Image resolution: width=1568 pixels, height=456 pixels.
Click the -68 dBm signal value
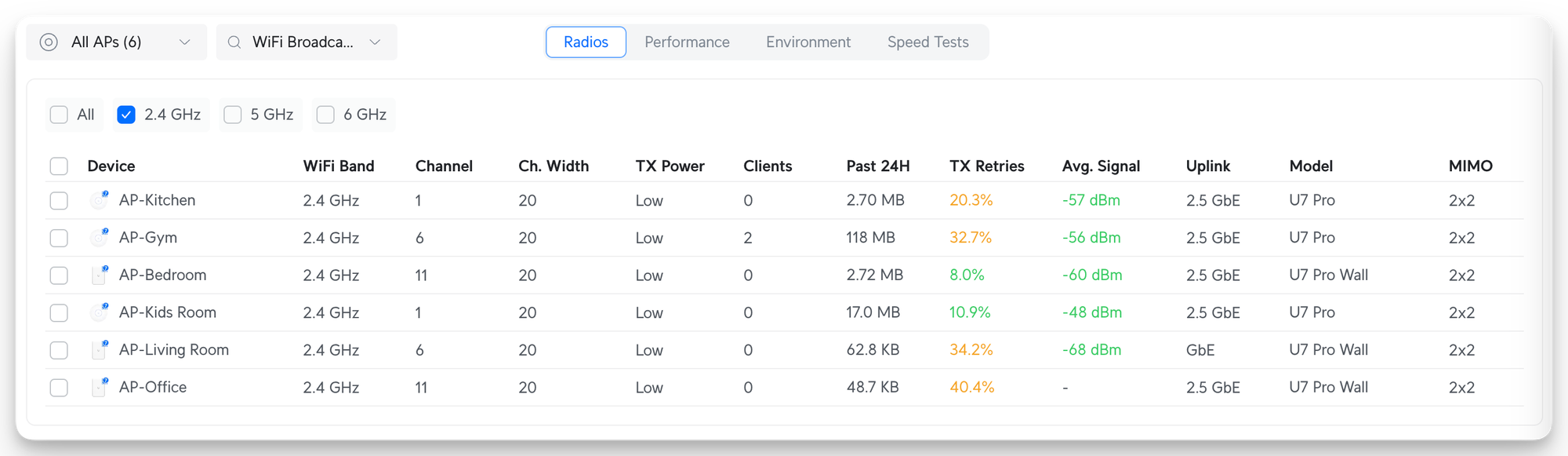[1091, 349]
